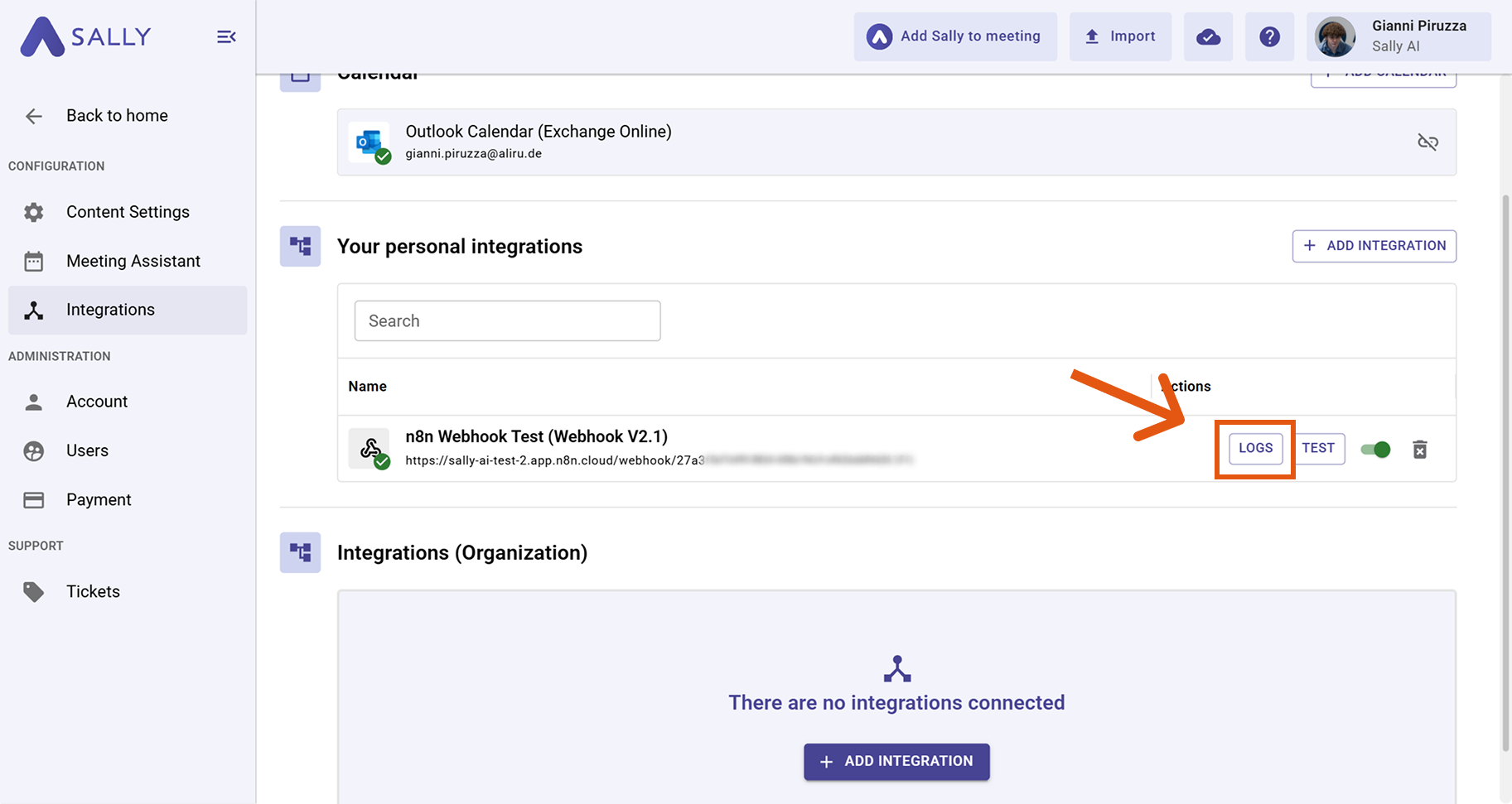Image resolution: width=1512 pixels, height=804 pixels.
Task: Collapse the sidebar menu icon
Action: point(226,36)
